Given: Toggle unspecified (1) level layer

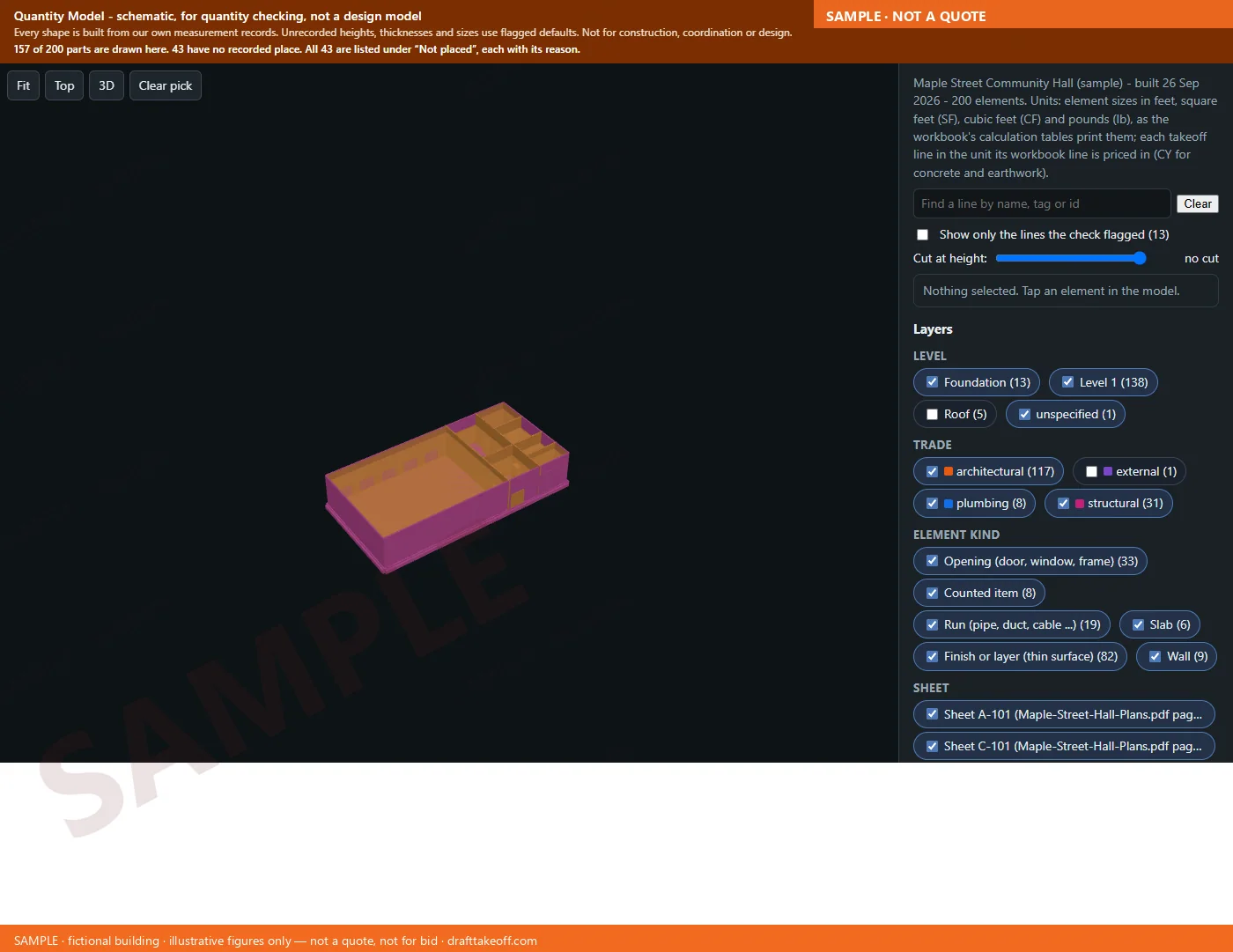Looking at the screenshot, I should point(1066,414).
